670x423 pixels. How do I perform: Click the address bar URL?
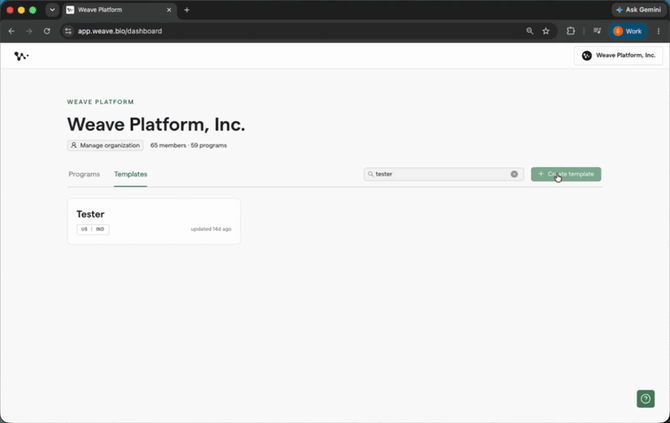tap(120, 31)
